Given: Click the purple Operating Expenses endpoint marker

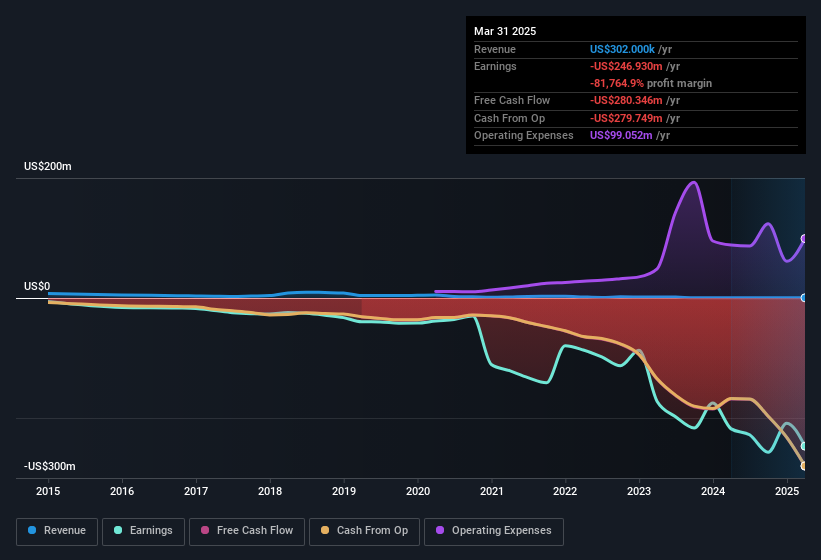Looking at the screenshot, I should point(804,239).
